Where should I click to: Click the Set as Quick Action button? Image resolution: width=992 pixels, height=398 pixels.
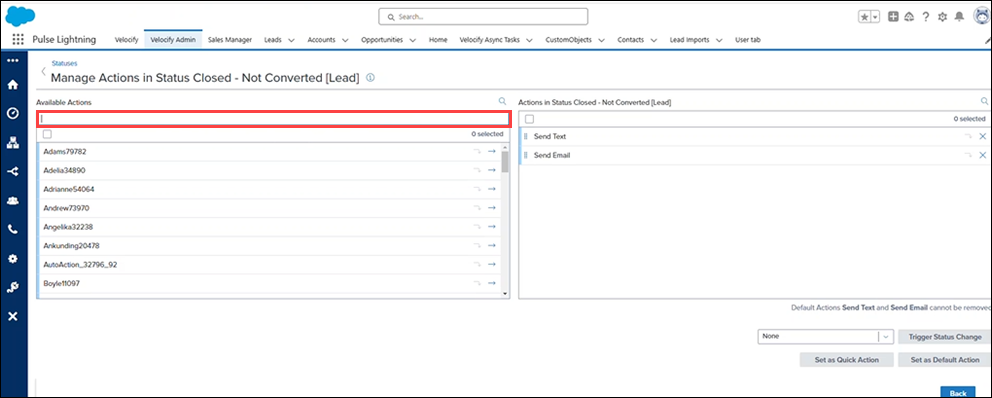tap(846, 359)
